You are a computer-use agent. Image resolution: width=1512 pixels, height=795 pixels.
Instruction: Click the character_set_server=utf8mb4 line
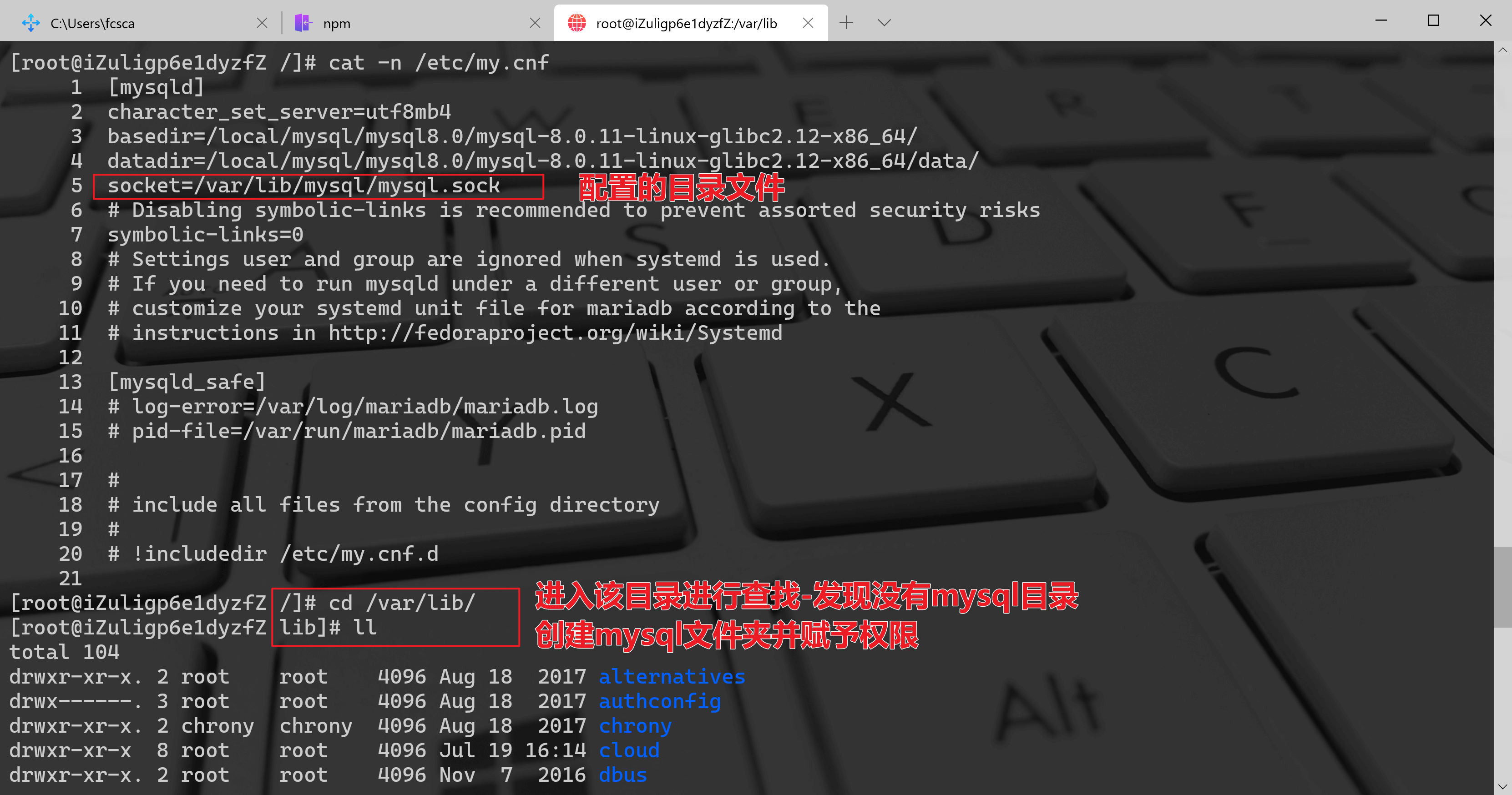tap(279, 112)
